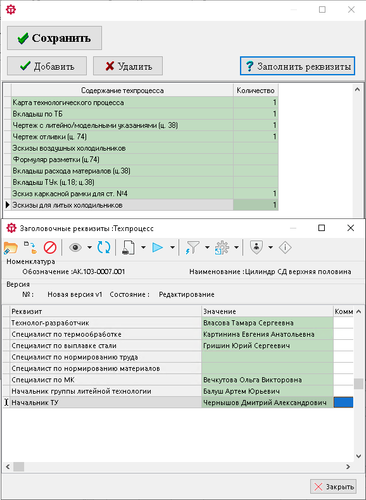
Task: Expand dropdown next to filter funnel
Action: [x=207, y=248]
